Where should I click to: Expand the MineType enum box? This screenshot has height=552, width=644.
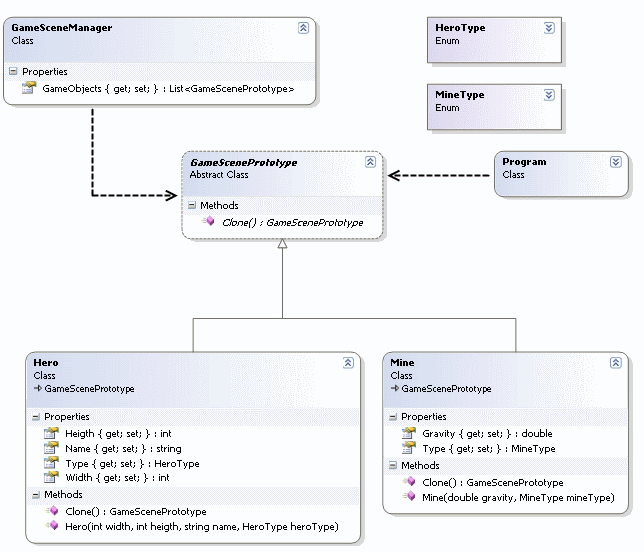(x=548, y=95)
